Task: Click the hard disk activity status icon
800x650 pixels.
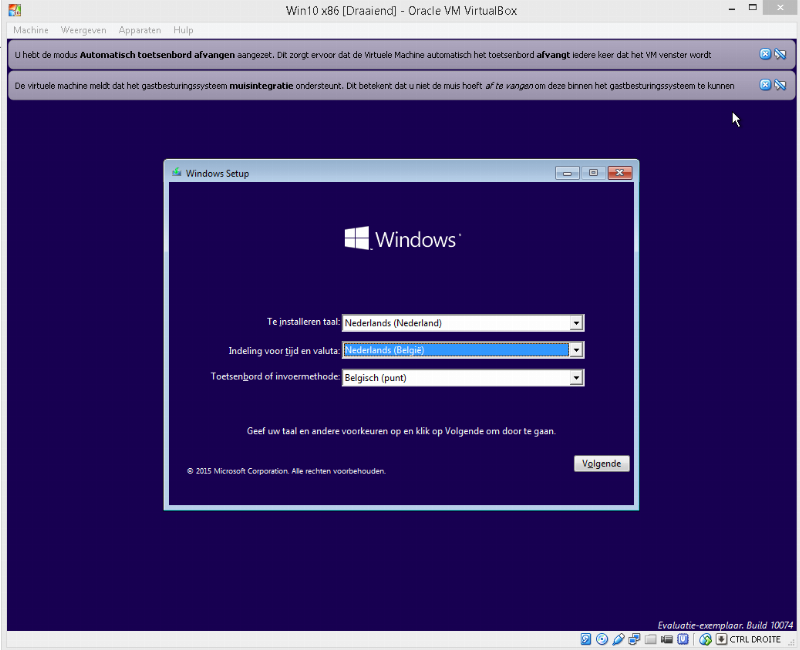Action: tap(586, 639)
